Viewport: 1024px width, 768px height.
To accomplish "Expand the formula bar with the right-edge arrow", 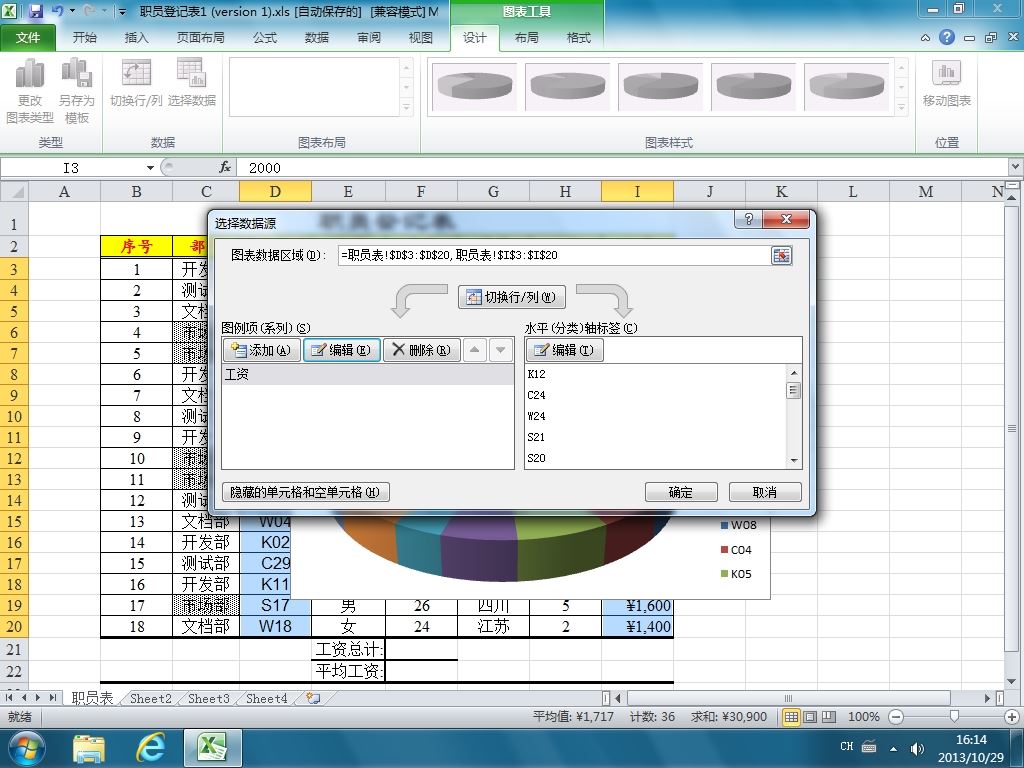I will pyautogui.click(x=1016, y=167).
